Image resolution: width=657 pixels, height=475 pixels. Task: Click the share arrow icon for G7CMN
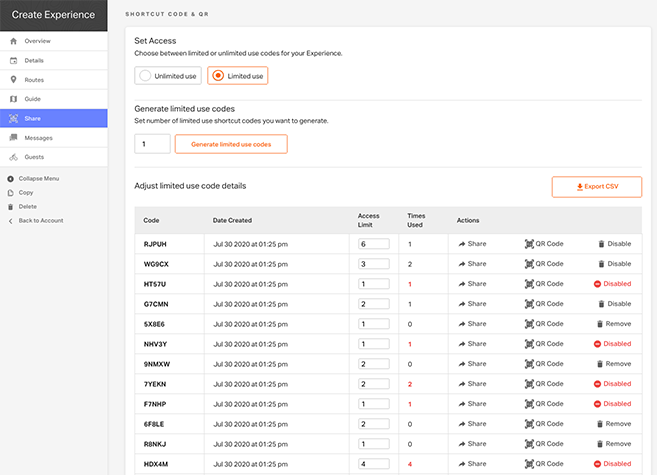coord(462,304)
